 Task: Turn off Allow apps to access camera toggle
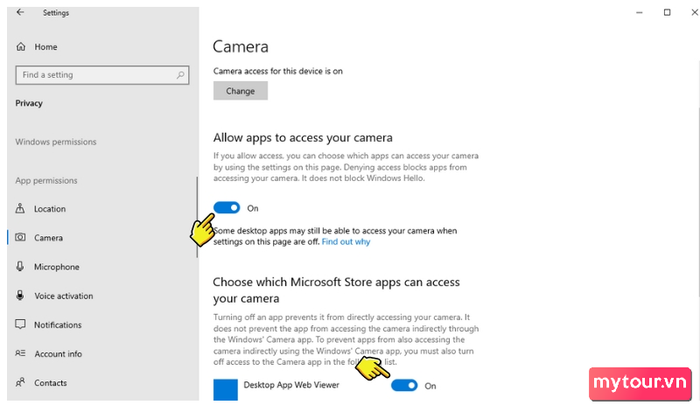point(226,208)
